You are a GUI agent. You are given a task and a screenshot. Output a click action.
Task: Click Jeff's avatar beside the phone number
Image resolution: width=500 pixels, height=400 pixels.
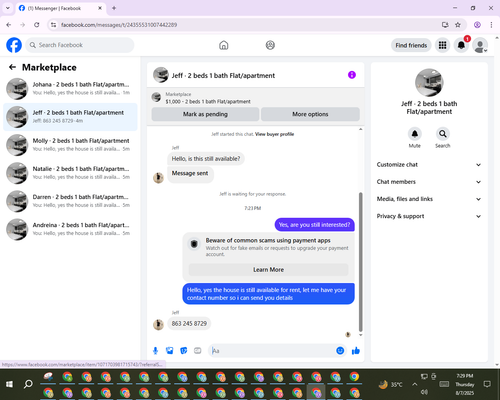(x=158, y=324)
